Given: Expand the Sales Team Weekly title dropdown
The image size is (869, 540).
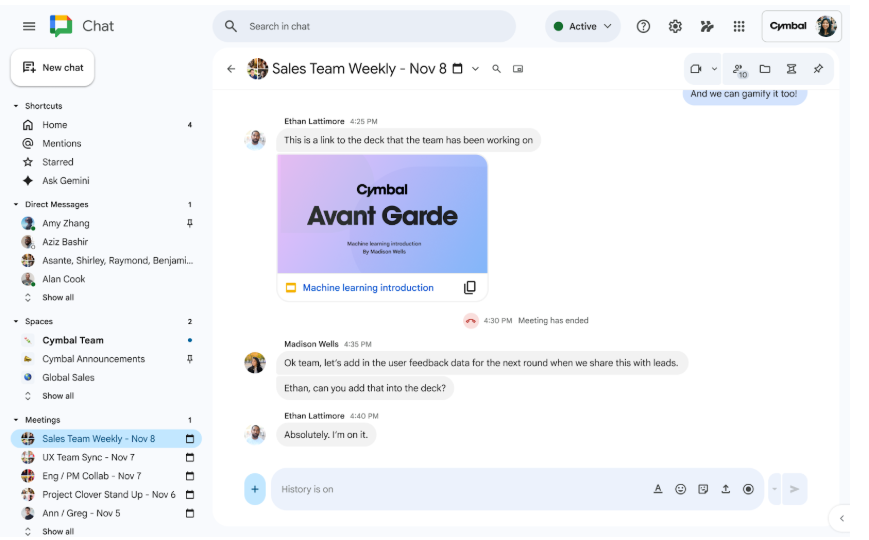Looking at the screenshot, I should click(475, 69).
